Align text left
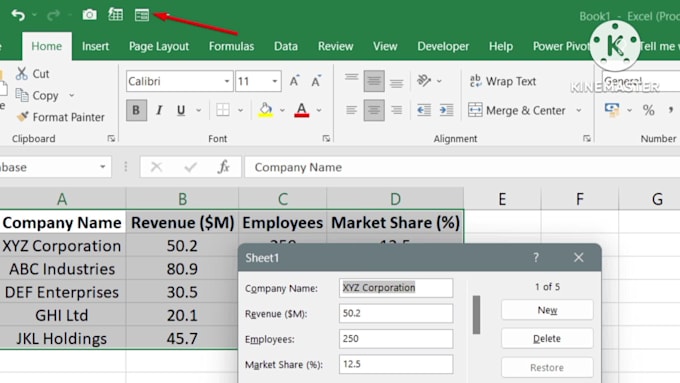Image resolution: width=680 pixels, height=383 pixels. pos(351,110)
